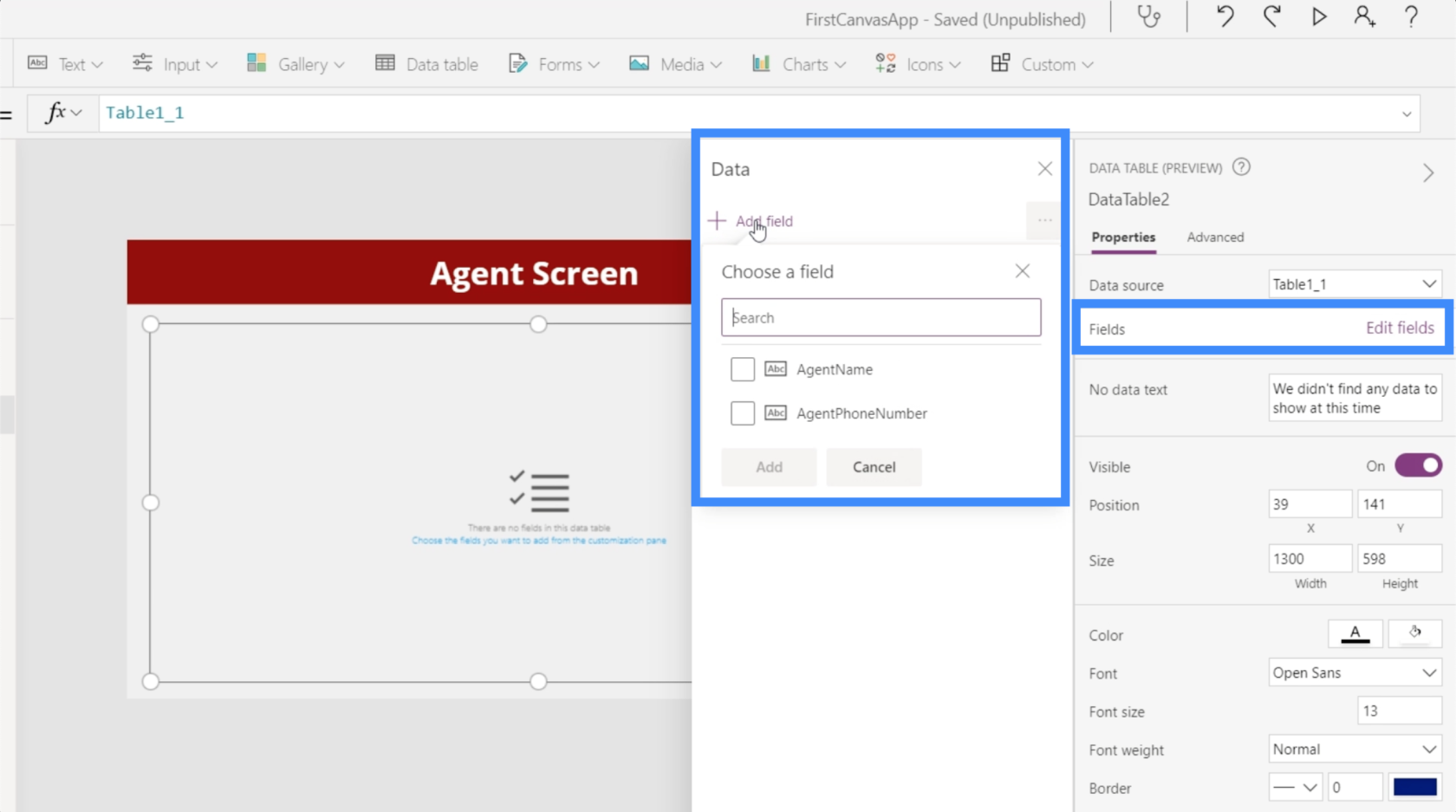This screenshot has height=812, width=1456.
Task: Open the Custom menu
Action: (1042, 64)
